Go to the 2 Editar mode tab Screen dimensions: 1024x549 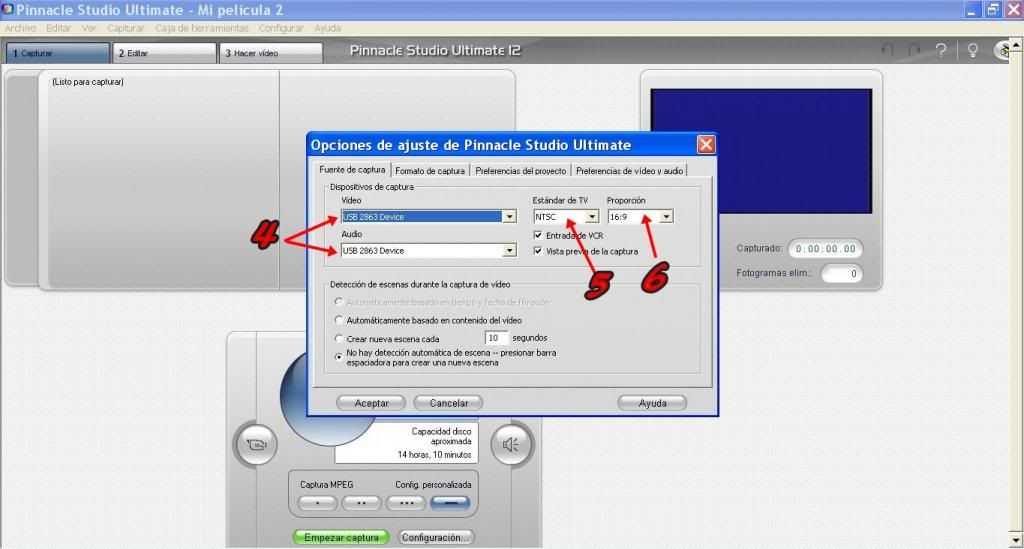coord(164,53)
